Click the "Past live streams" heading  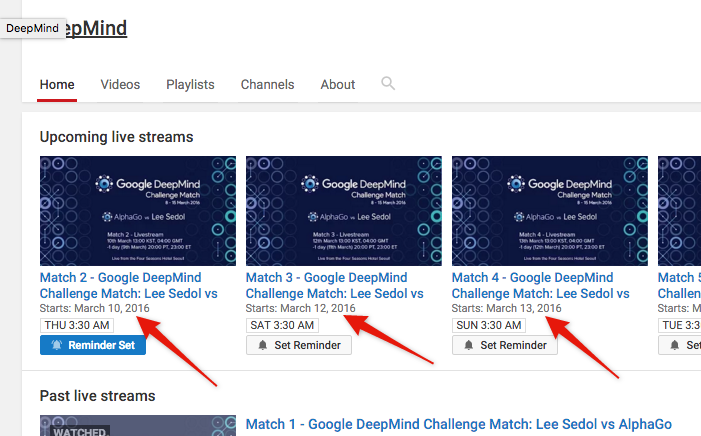[97, 396]
